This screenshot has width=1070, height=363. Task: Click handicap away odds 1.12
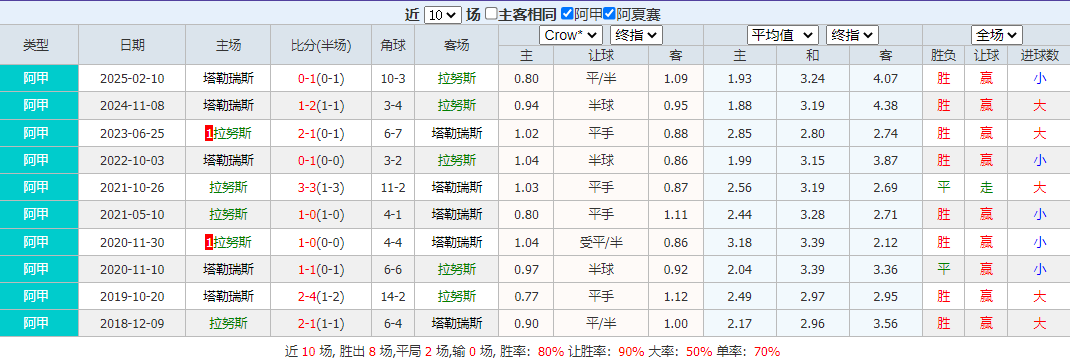(676, 297)
